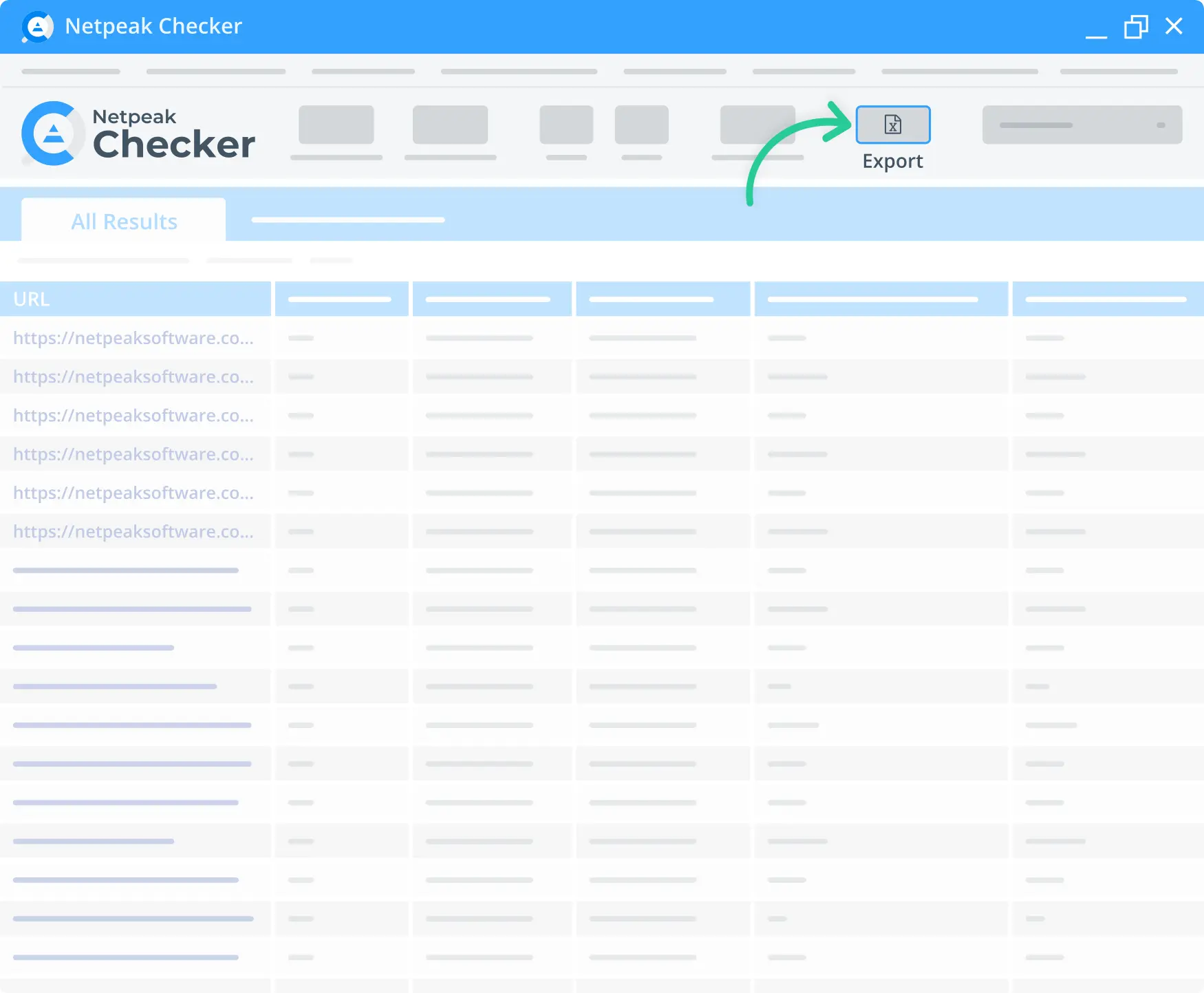Click the small icon inside the search field
The image size is (1204, 993).
pos(1161,125)
